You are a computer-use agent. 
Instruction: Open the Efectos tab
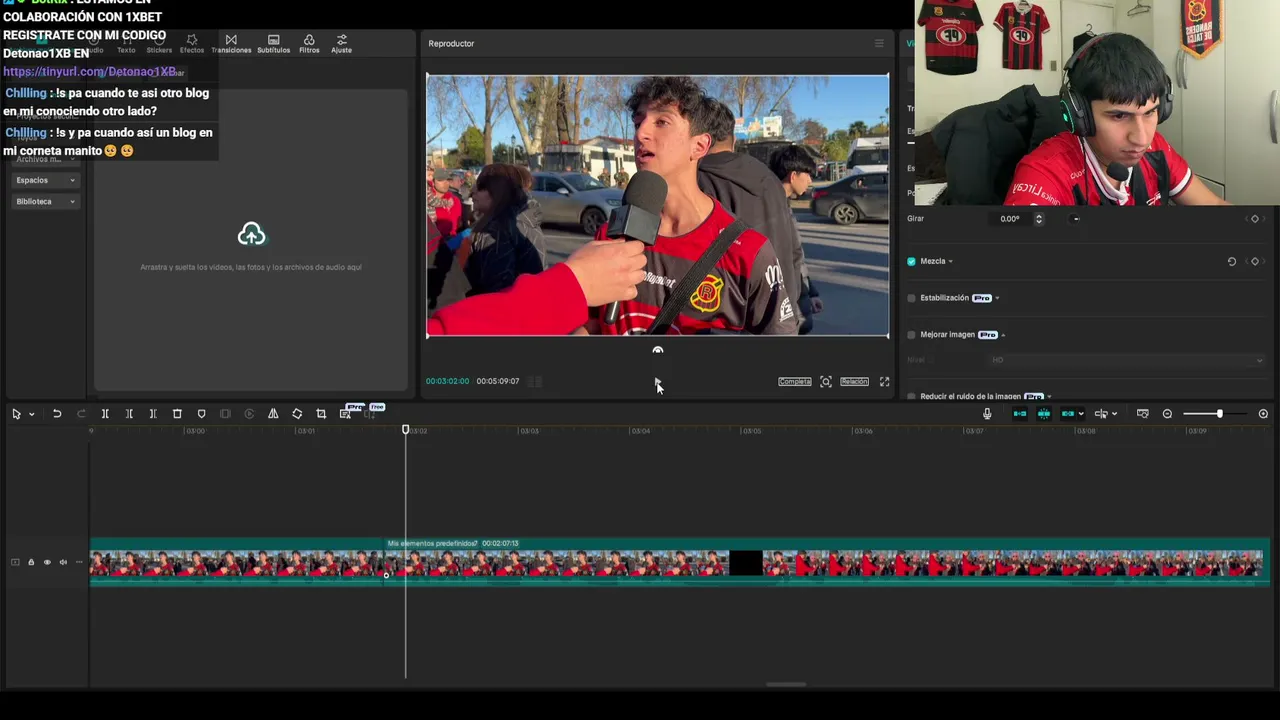click(x=192, y=44)
